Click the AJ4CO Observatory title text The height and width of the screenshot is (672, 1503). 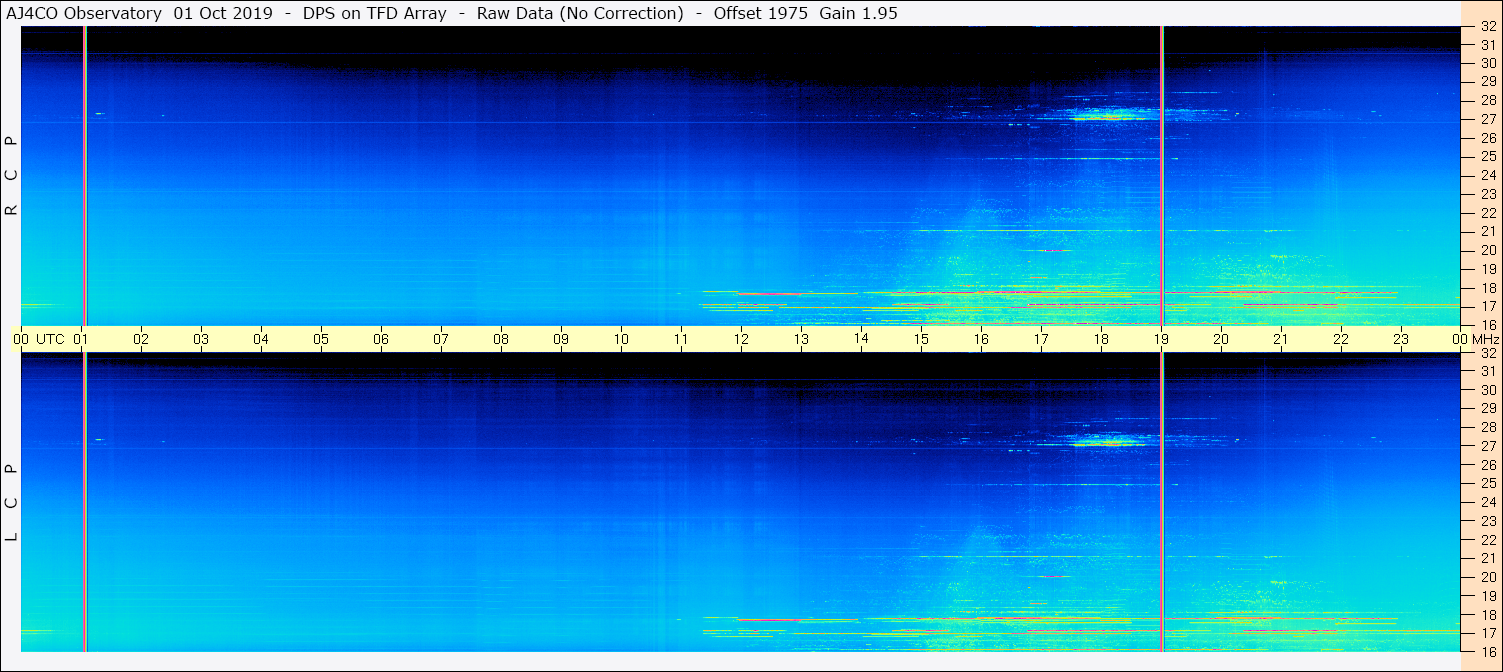tap(85, 13)
